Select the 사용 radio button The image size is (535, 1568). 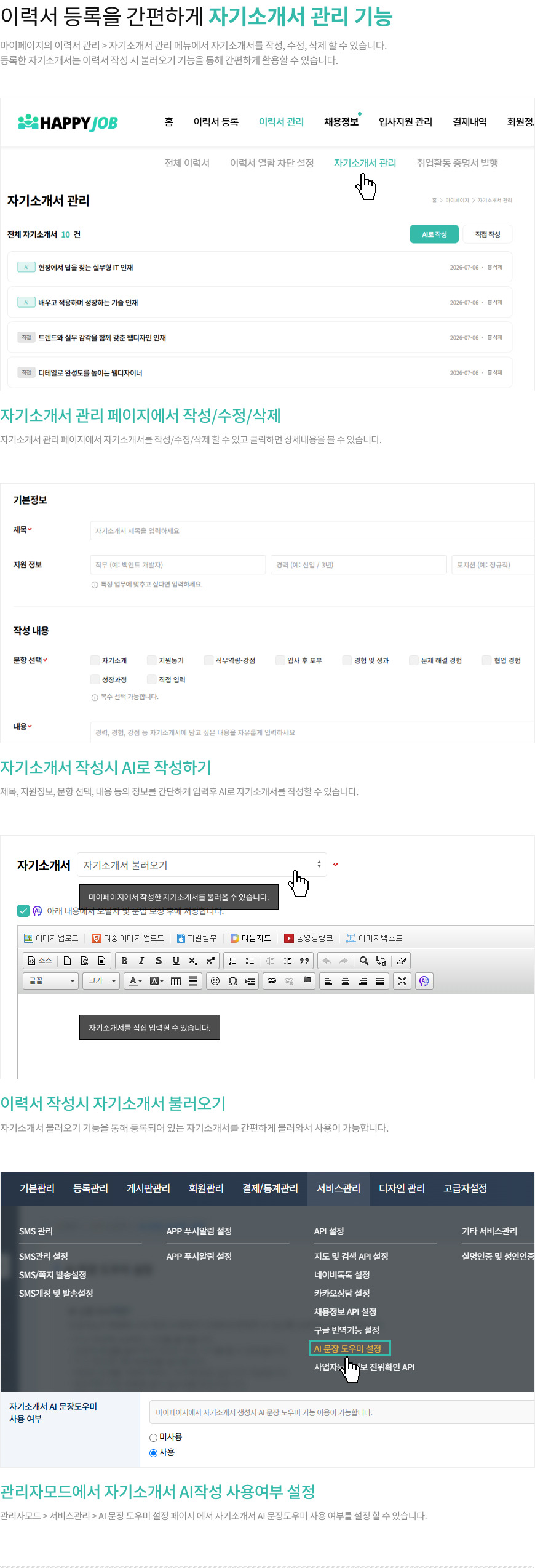(x=153, y=1454)
